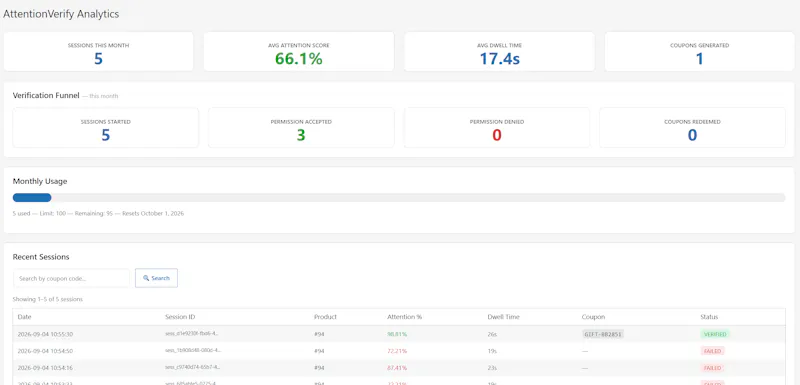This screenshot has height=385, width=800.
Task: Click product #94 in the 10:54:16 row
Action: point(319,368)
